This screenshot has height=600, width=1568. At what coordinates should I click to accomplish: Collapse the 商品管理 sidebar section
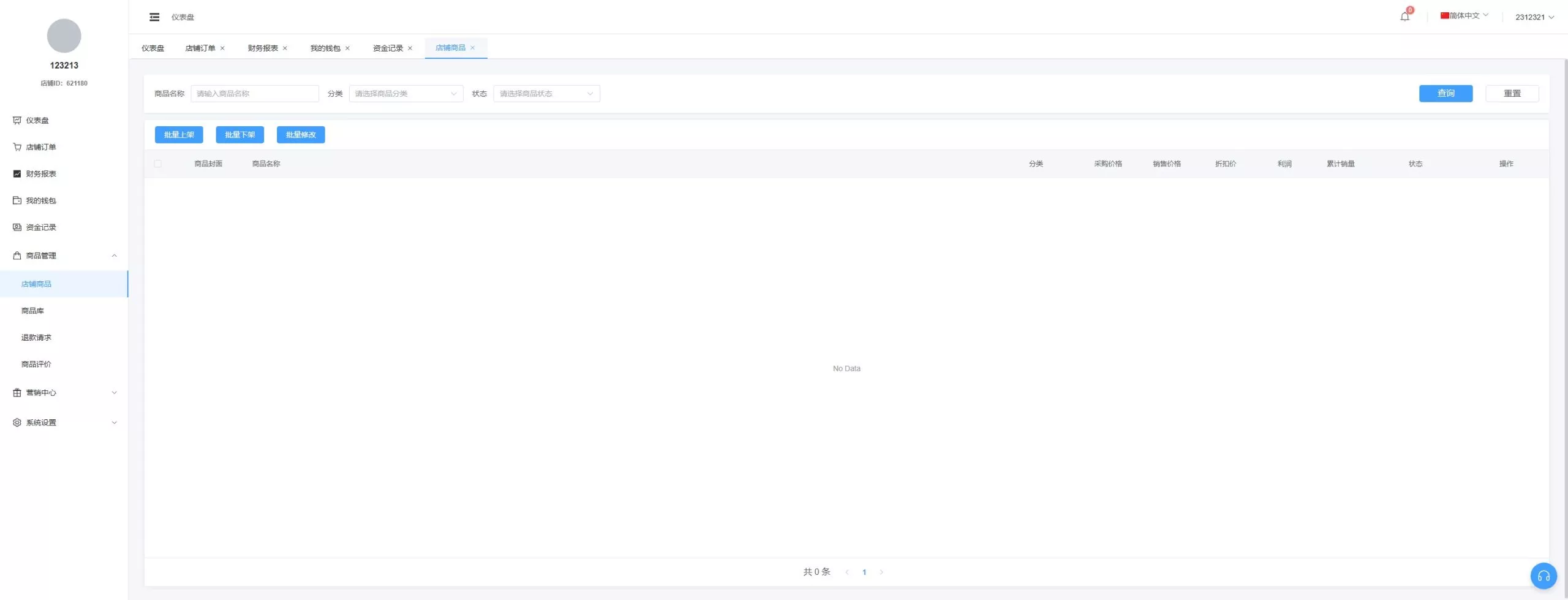pyautogui.click(x=64, y=256)
